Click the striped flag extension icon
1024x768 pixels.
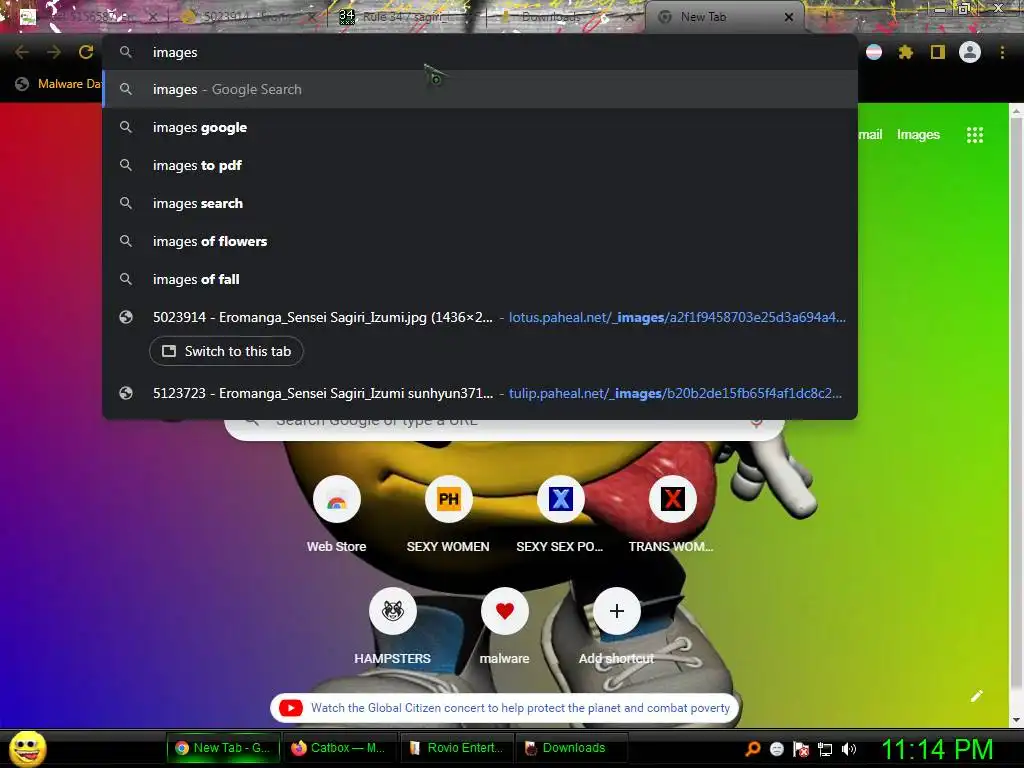(x=874, y=52)
